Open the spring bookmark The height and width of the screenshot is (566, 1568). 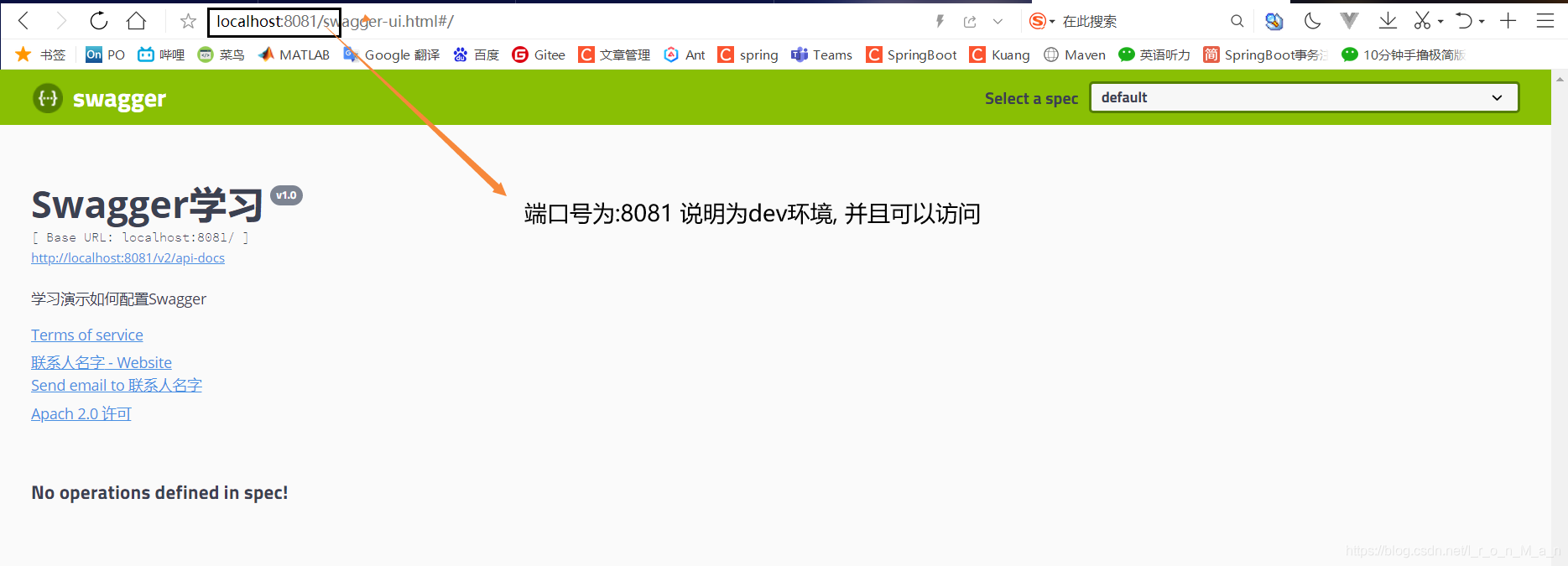click(748, 55)
